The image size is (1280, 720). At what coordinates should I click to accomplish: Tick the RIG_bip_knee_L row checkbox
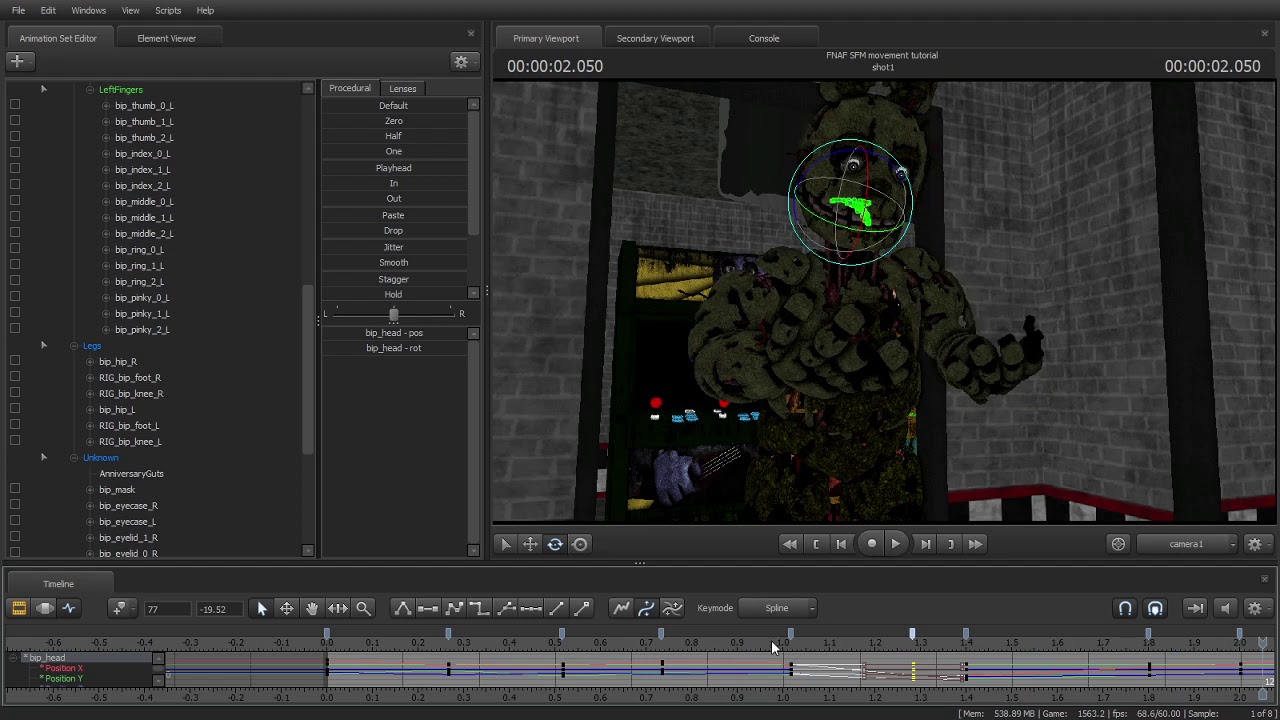point(15,441)
